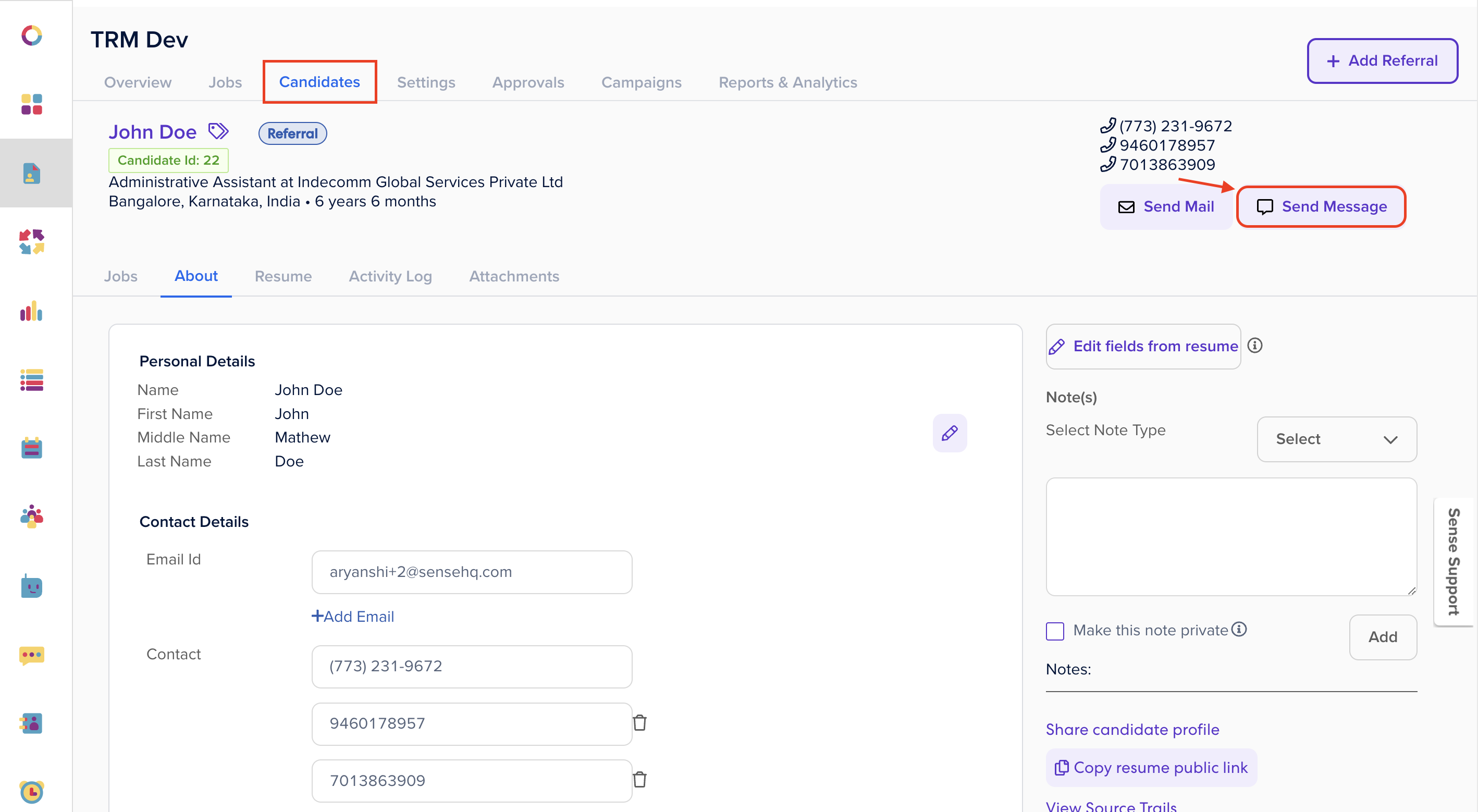This screenshot has width=1478, height=812.
Task: Click the info icon beside Edit fields from resume
Action: click(1255, 346)
